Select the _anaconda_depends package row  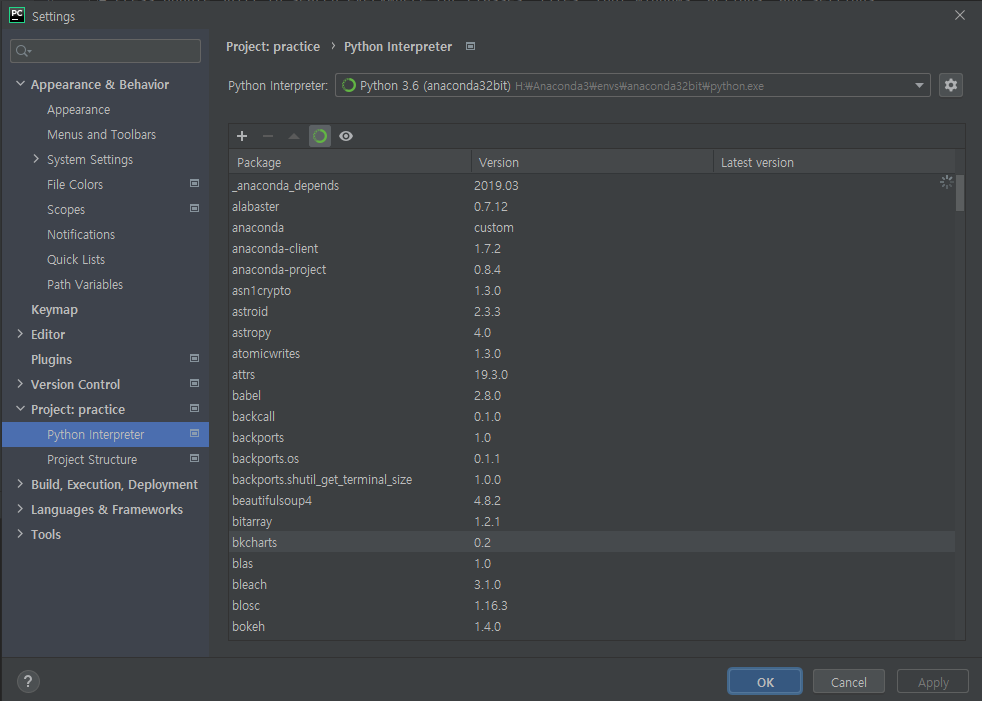(x=592, y=185)
